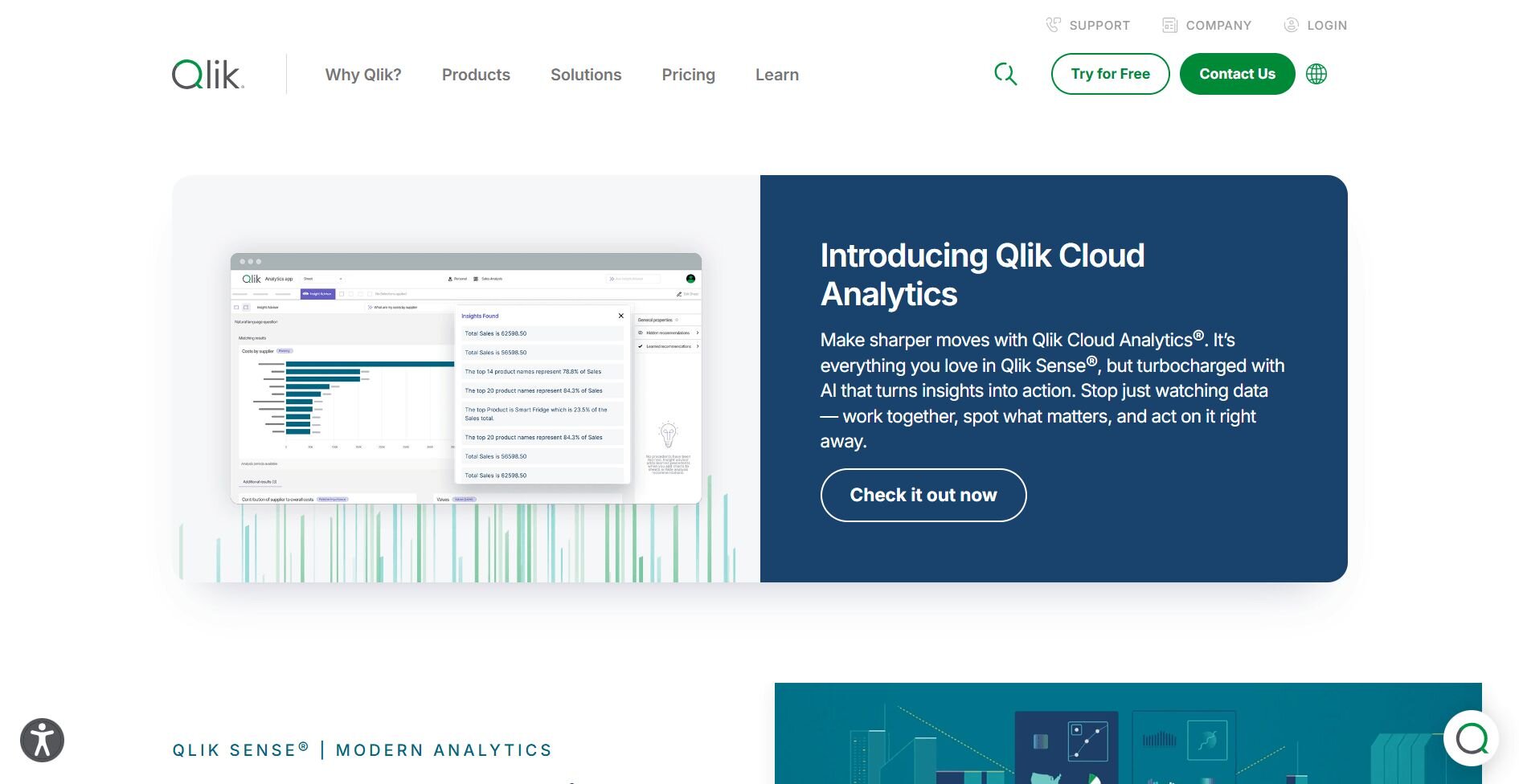This screenshot has height=784, width=1519.
Task: Open site search with the magnifier icon
Action: tap(1005, 74)
